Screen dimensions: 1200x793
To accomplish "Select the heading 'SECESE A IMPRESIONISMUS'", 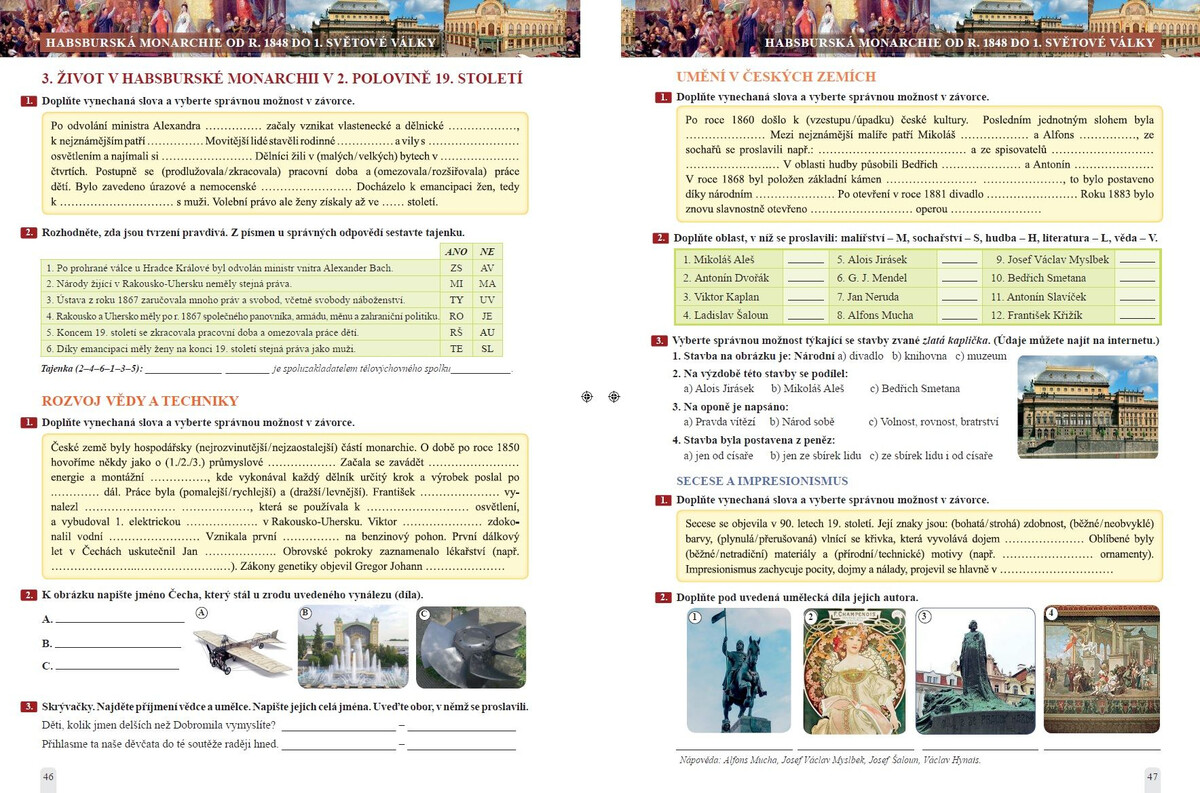I will (x=762, y=481).
